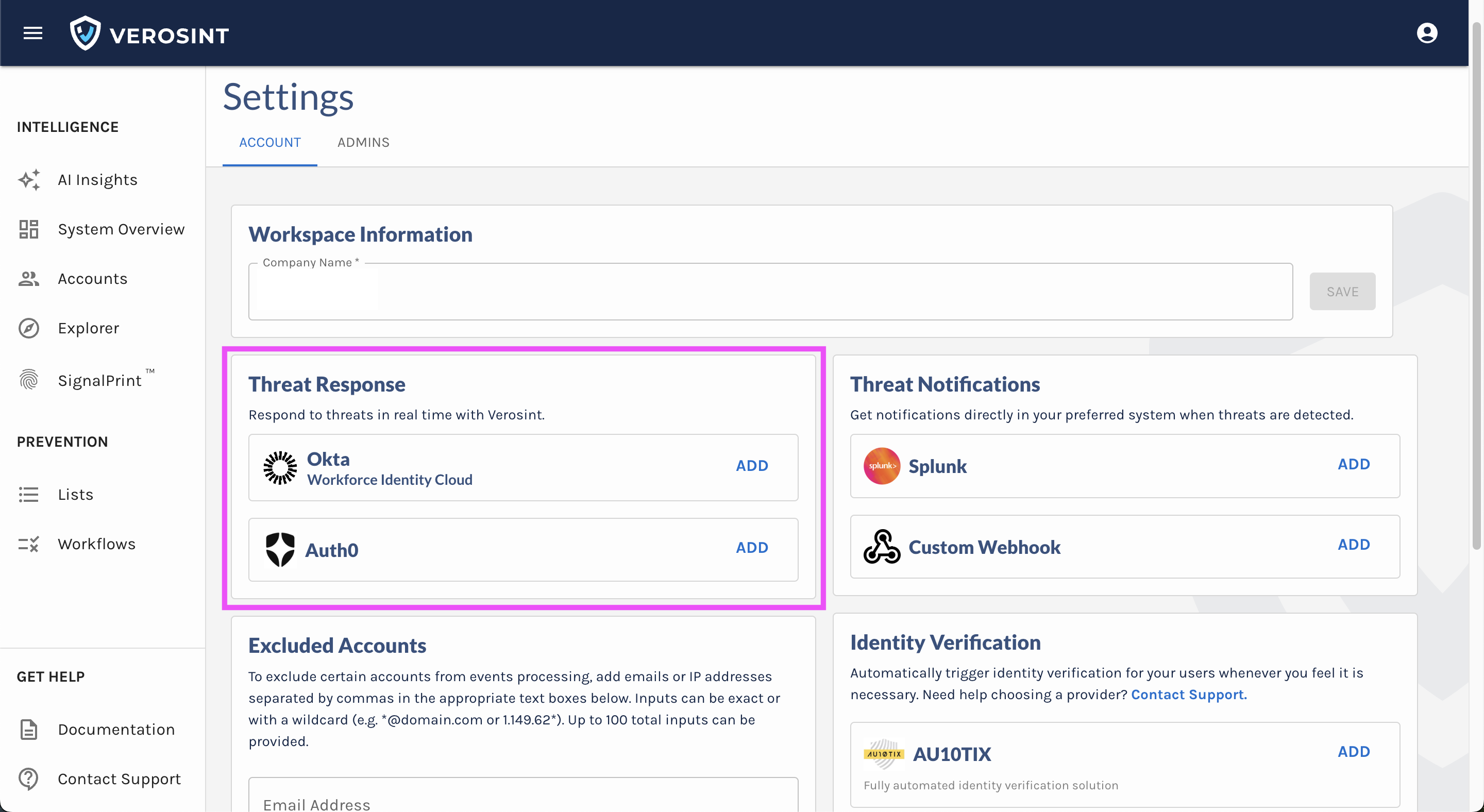Click the AI Insights sparkle icon

29,180
